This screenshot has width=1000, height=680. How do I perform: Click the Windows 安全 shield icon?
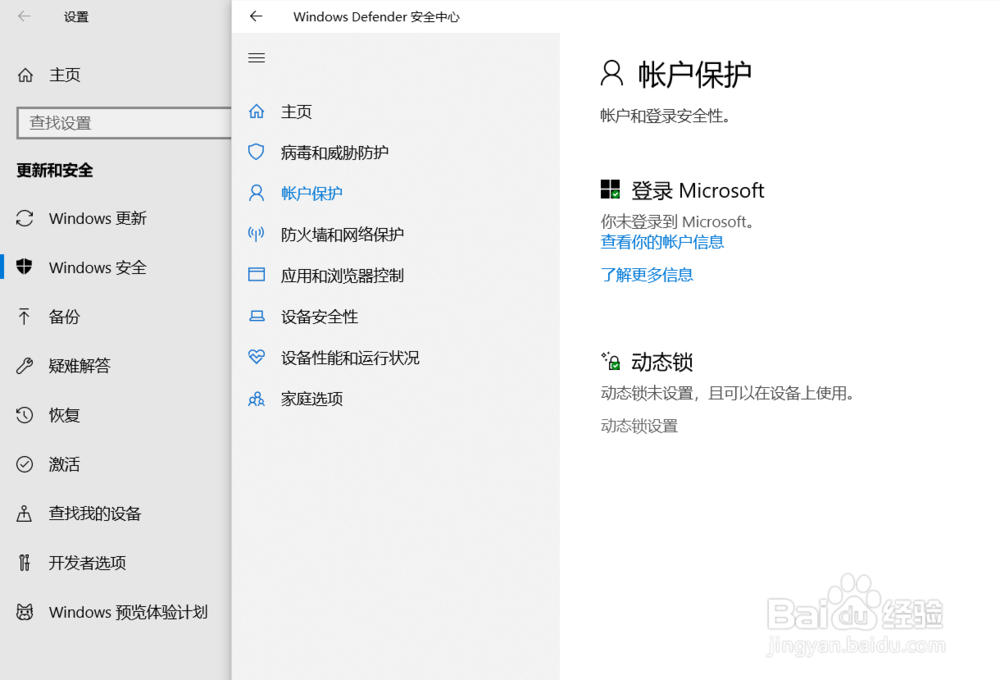(25, 267)
